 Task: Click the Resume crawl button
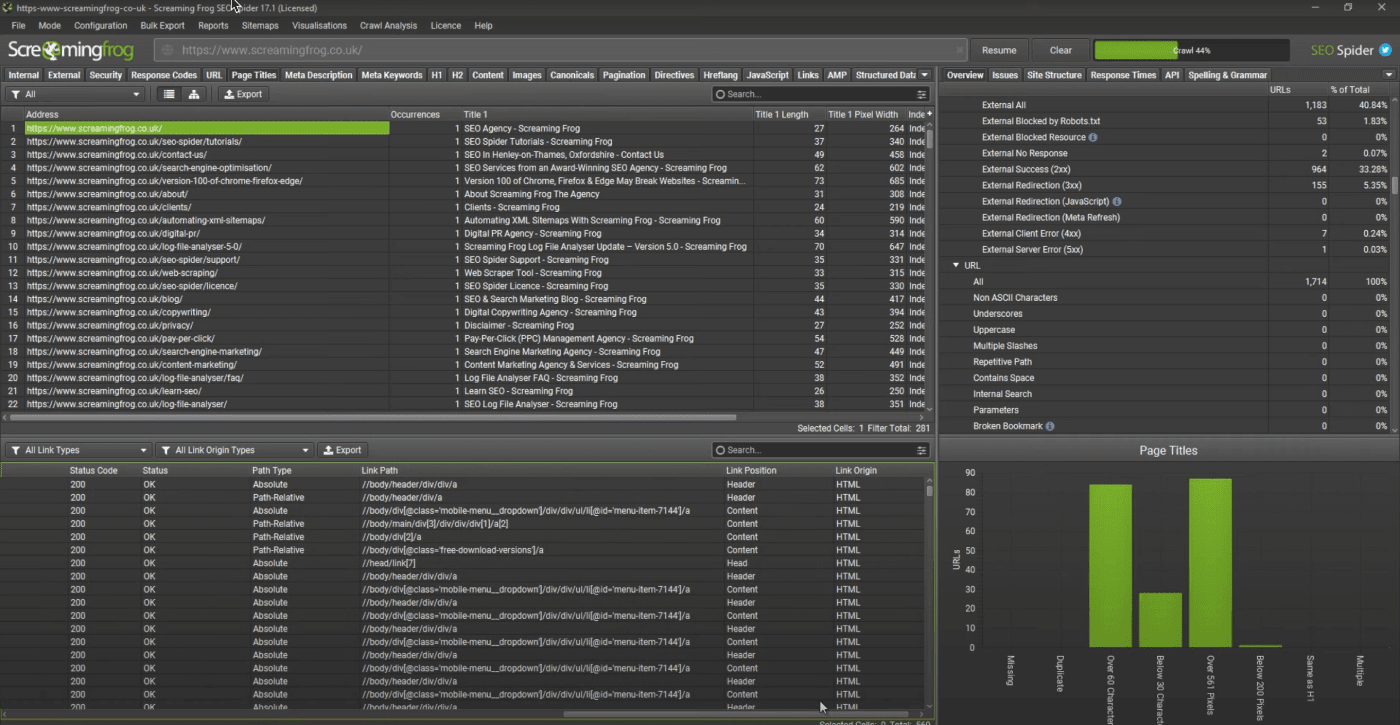click(x=999, y=50)
